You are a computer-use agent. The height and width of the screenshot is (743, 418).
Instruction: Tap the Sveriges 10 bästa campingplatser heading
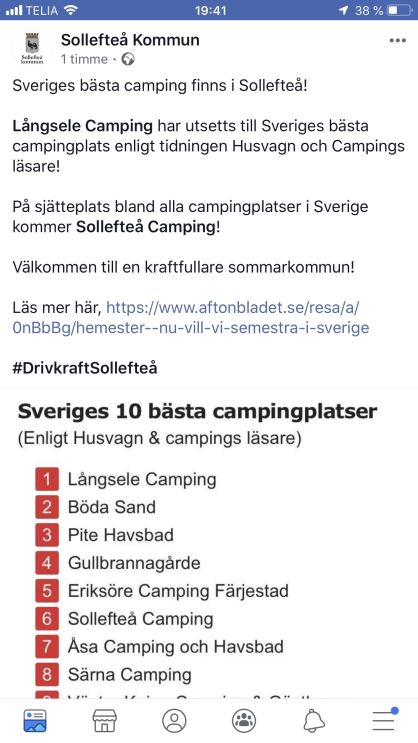pos(197,412)
